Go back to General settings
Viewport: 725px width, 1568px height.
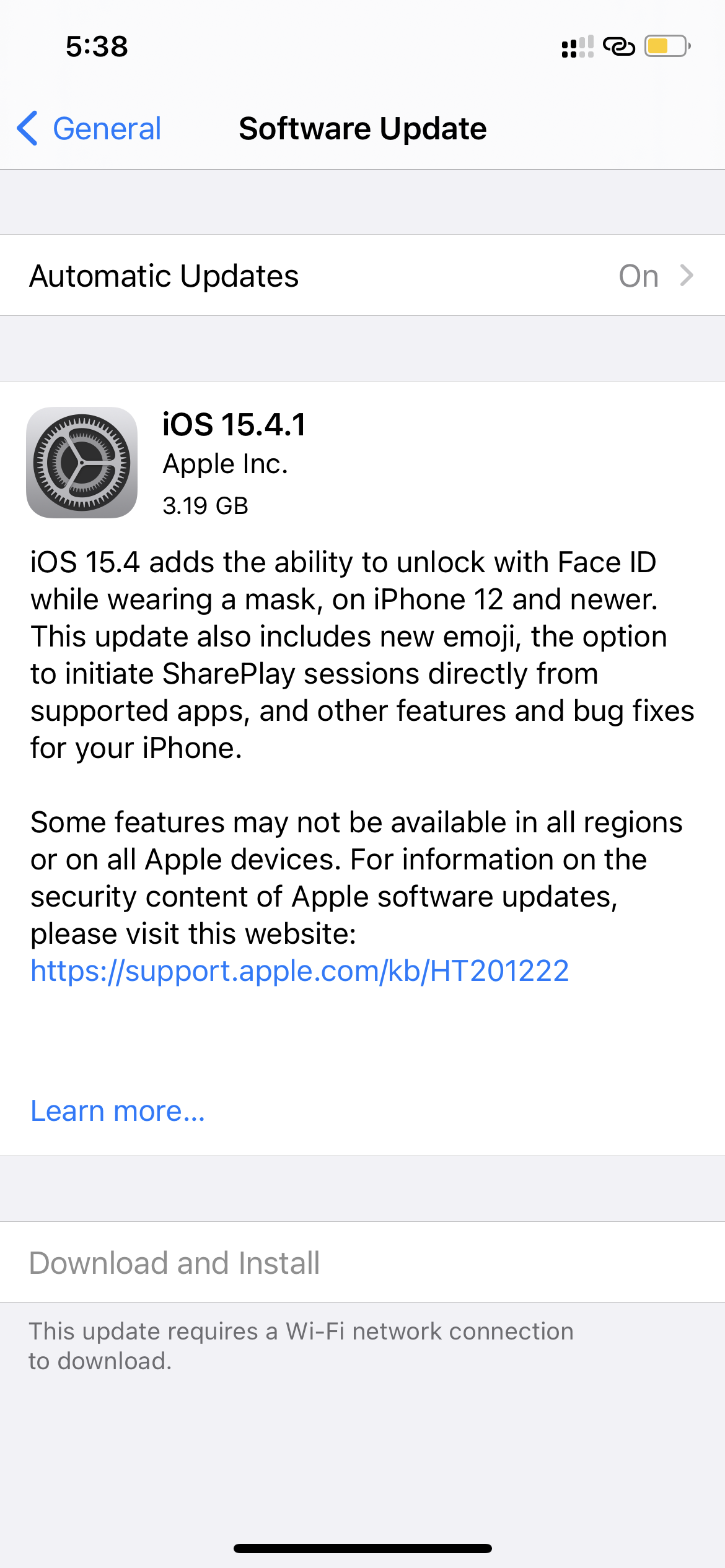coord(89,129)
